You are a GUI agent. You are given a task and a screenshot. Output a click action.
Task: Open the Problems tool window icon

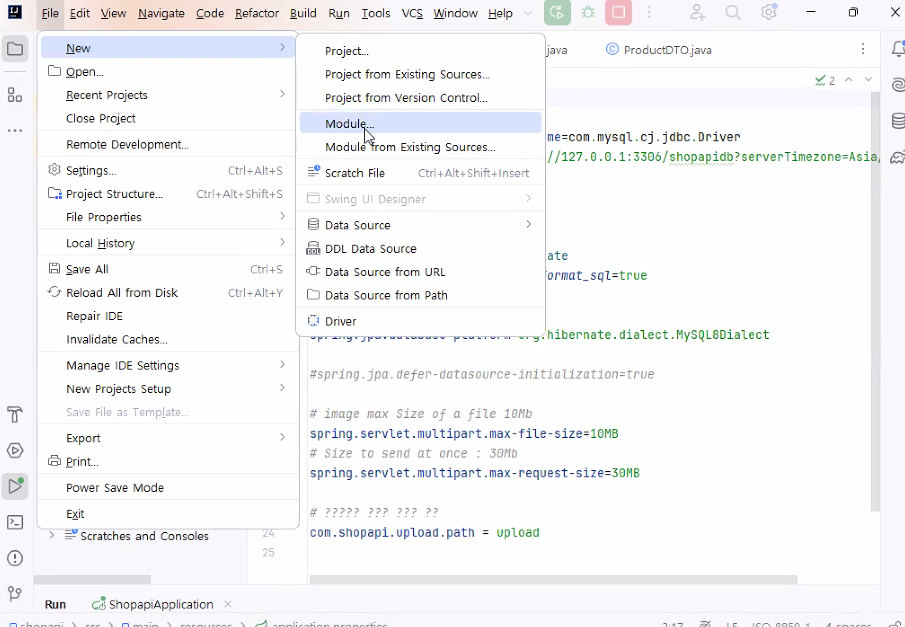coord(15,558)
